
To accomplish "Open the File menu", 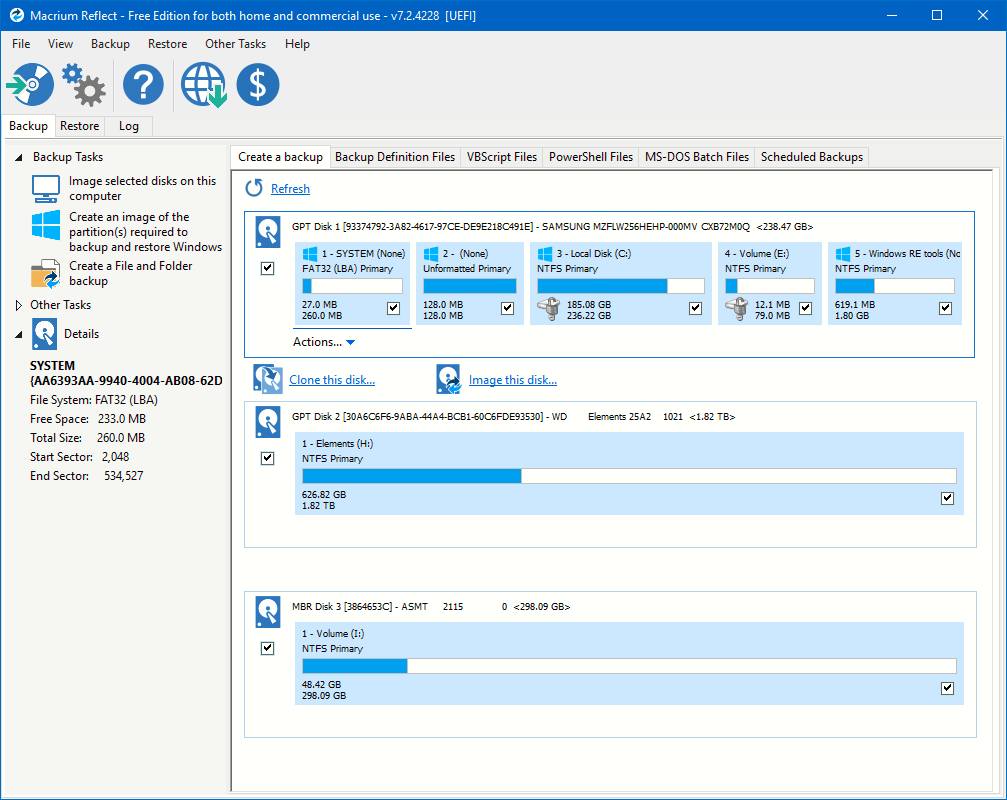I will 21,44.
